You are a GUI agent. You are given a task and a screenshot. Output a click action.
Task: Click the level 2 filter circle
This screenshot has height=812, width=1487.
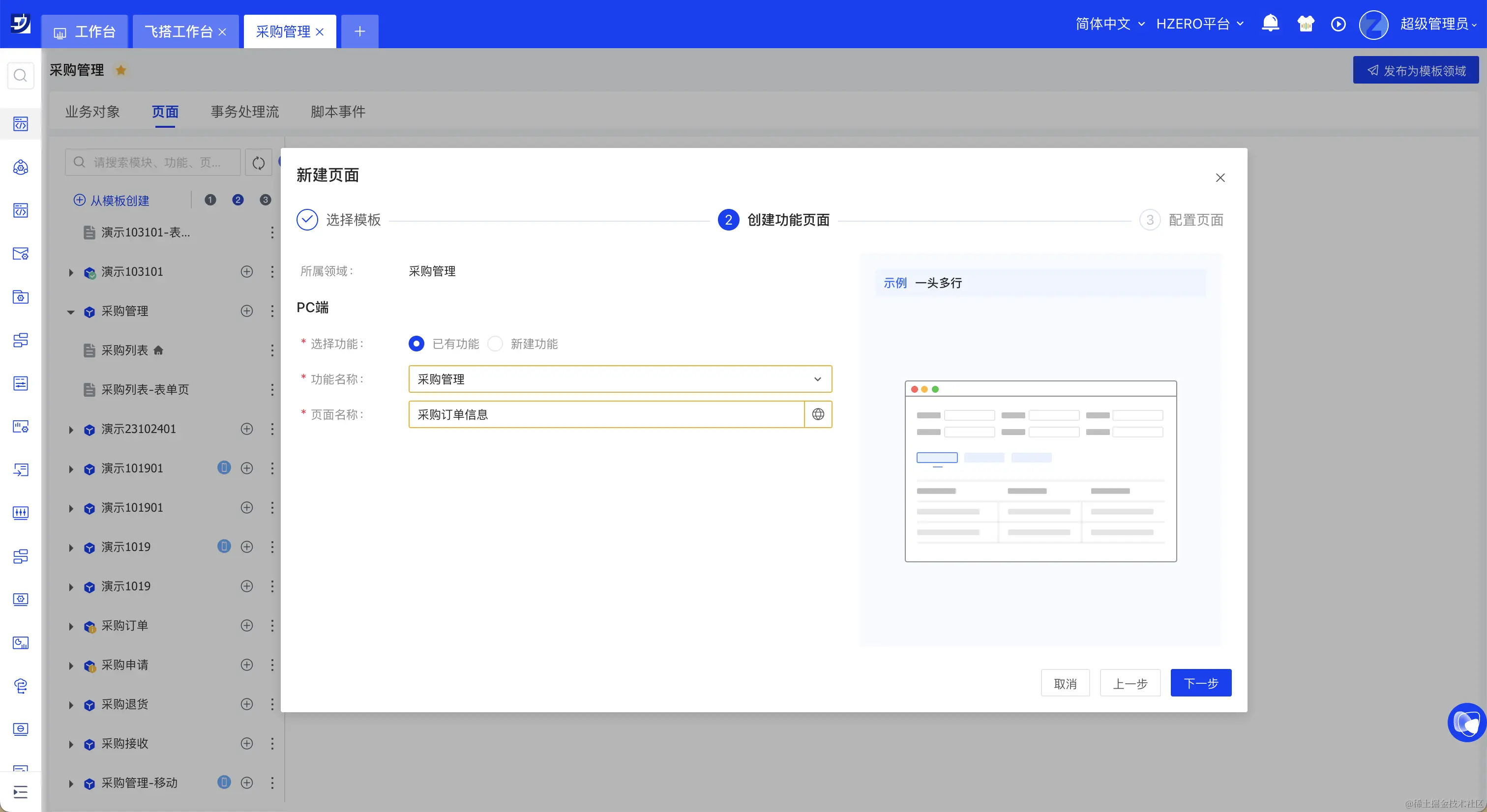(x=237, y=200)
